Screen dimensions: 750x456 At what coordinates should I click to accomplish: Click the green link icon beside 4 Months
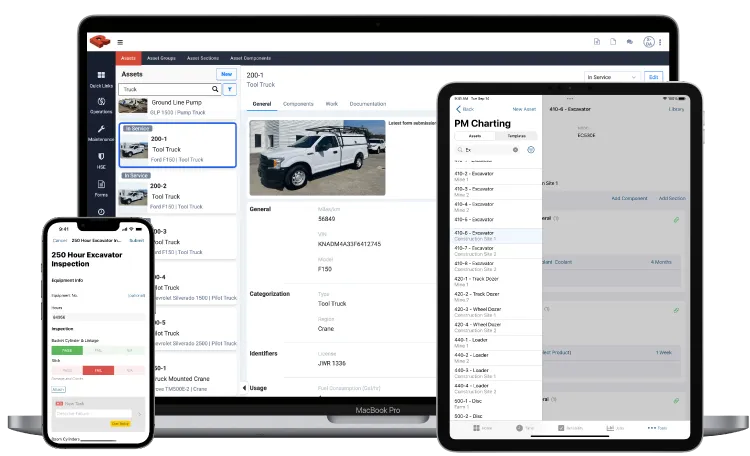tap(676, 220)
